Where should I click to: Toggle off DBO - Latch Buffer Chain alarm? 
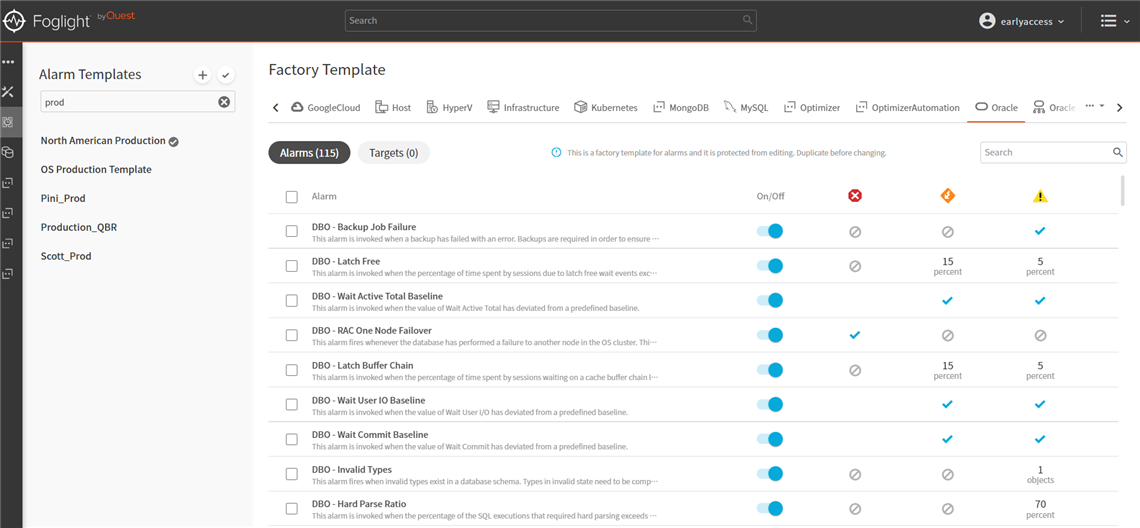click(x=770, y=369)
